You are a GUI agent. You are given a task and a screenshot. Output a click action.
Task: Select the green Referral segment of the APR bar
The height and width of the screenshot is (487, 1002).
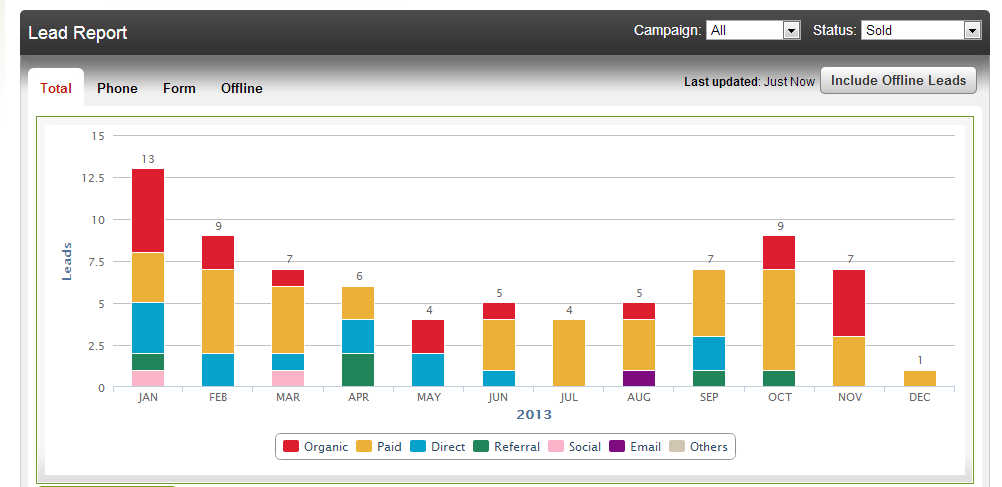pos(358,370)
